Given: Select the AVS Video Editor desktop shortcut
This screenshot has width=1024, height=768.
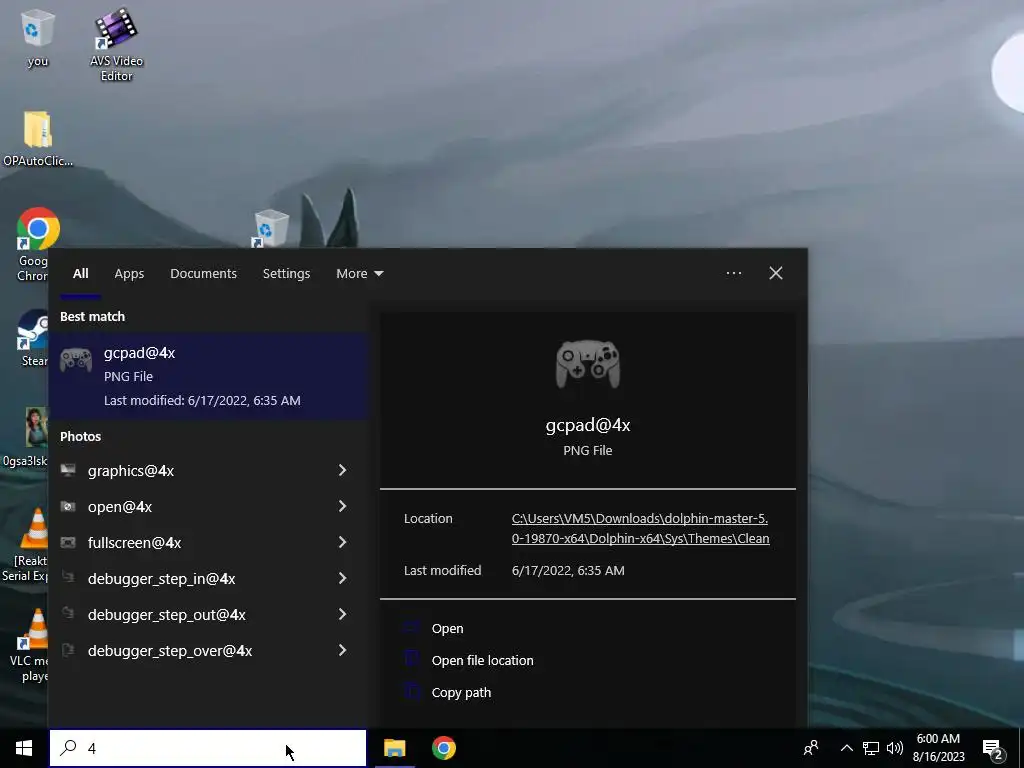Looking at the screenshot, I should coord(116,44).
